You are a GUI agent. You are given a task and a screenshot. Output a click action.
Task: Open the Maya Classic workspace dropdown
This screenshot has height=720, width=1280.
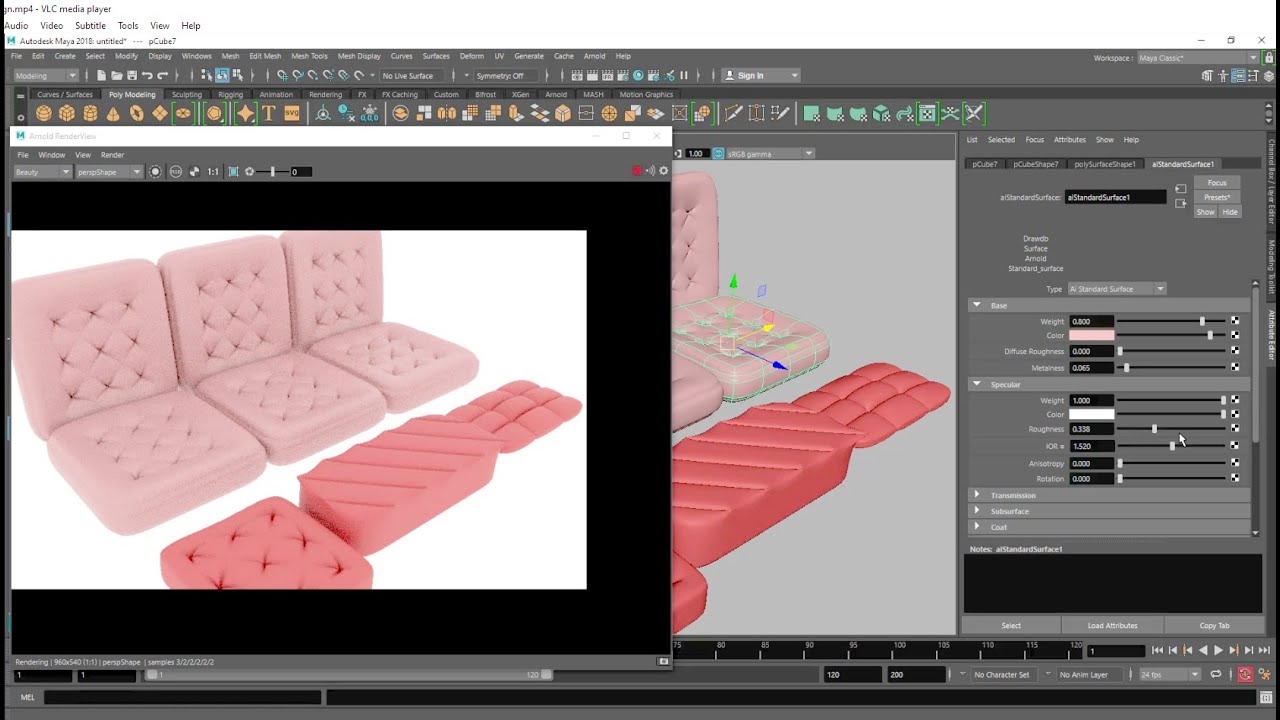point(1197,58)
